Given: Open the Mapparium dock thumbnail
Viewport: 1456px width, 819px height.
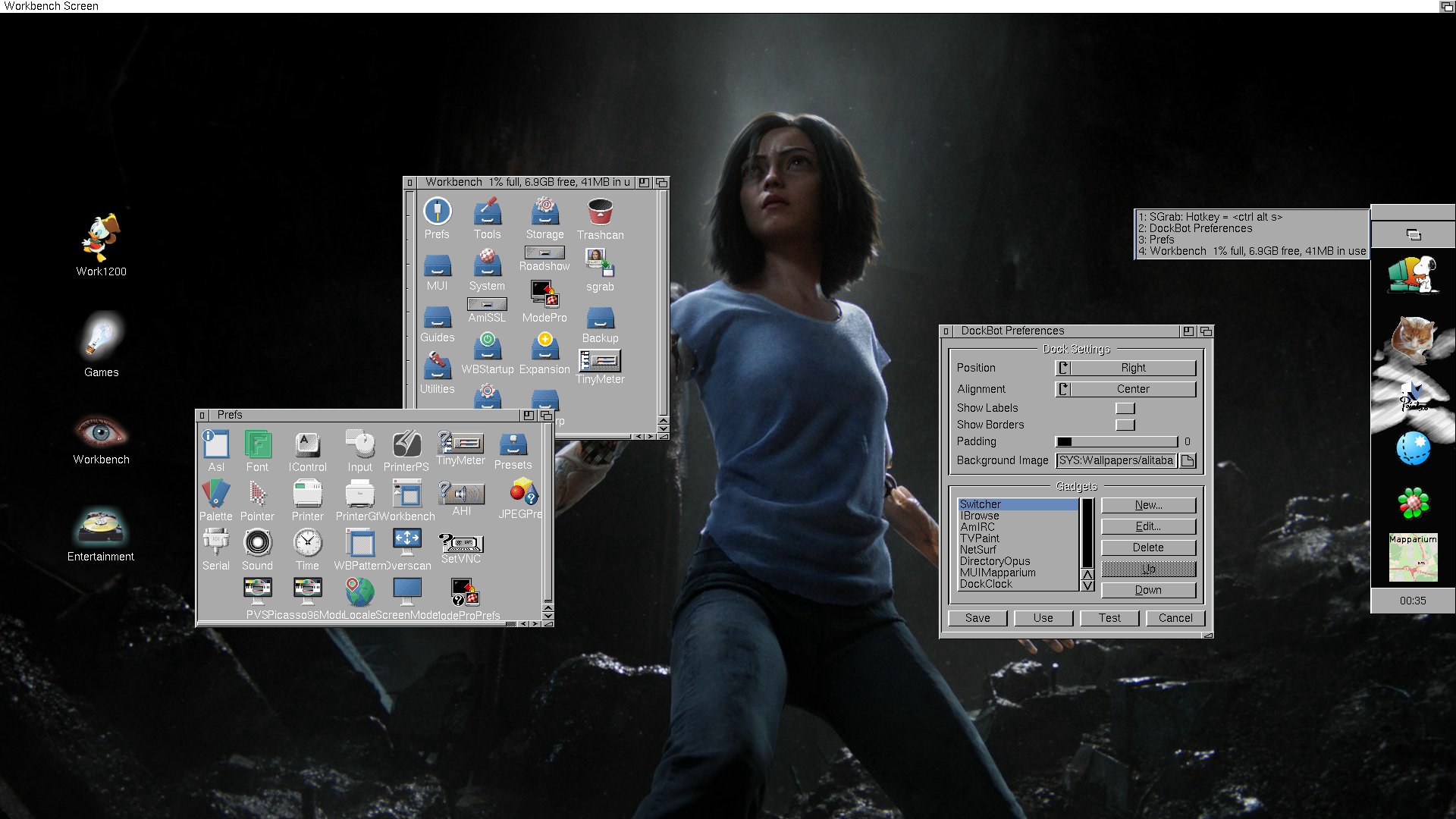Looking at the screenshot, I should tap(1413, 557).
